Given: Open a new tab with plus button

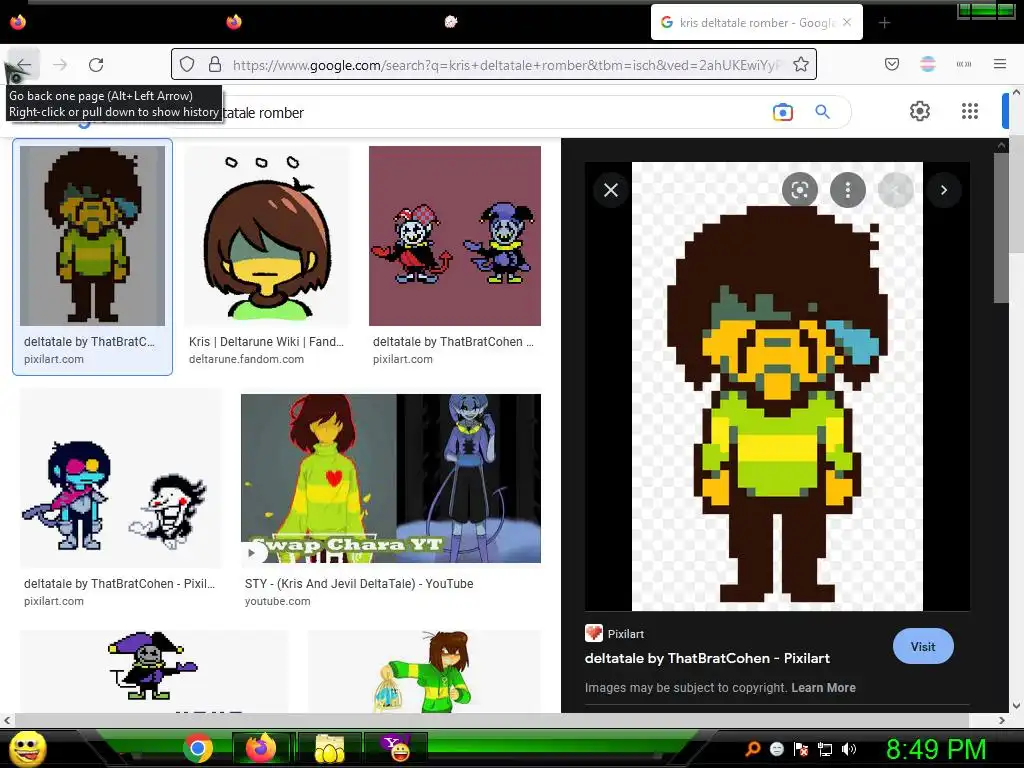Looking at the screenshot, I should tap(884, 23).
